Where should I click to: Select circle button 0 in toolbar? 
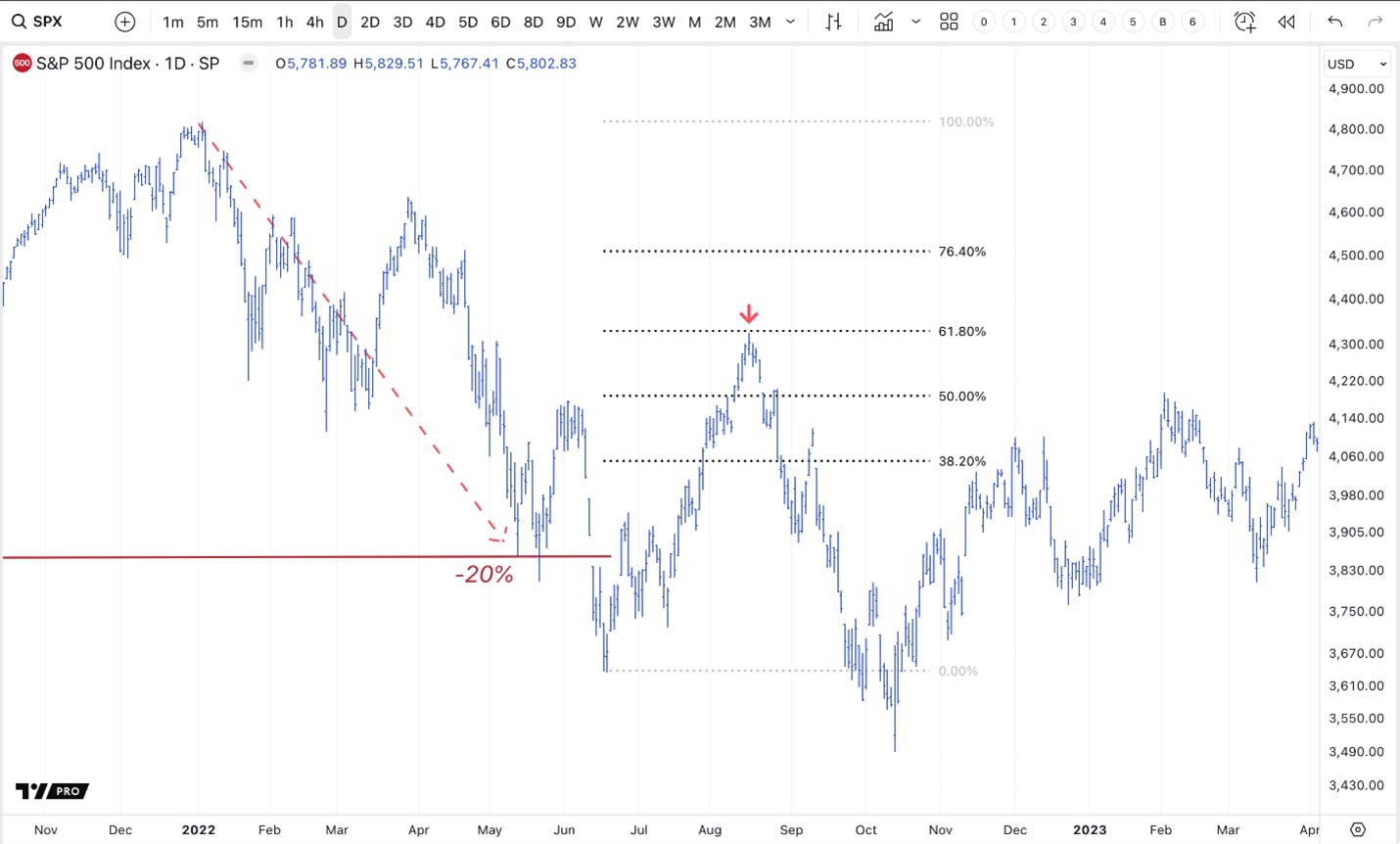coord(984,22)
